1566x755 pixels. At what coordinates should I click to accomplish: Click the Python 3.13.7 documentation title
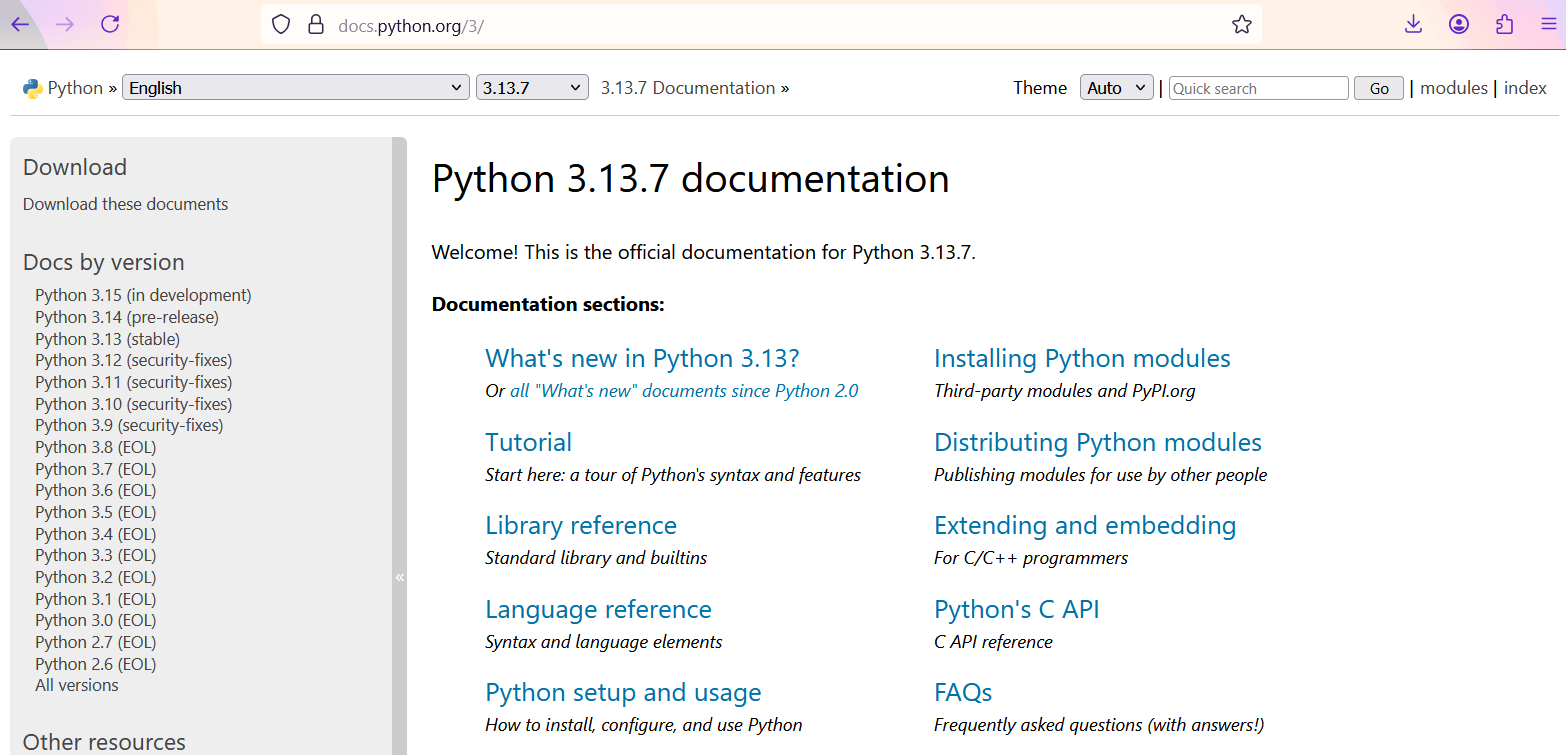pyautogui.click(x=690, y=179)
